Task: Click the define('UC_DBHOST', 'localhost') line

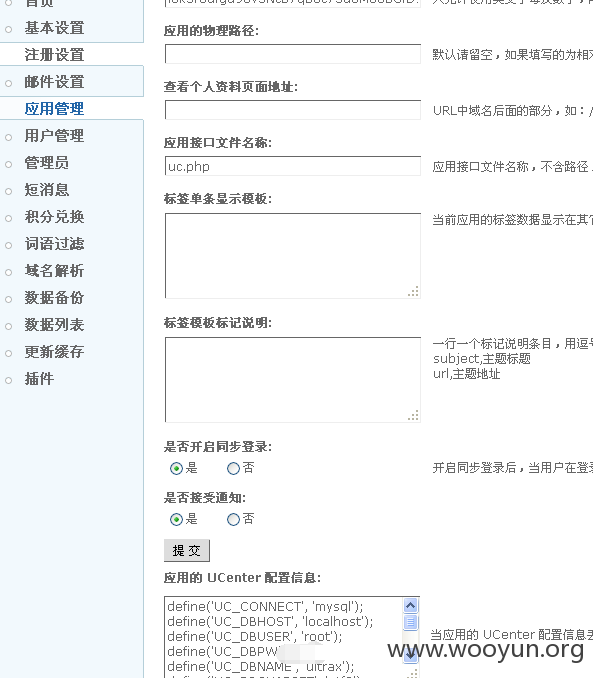Action: [270, 622]
